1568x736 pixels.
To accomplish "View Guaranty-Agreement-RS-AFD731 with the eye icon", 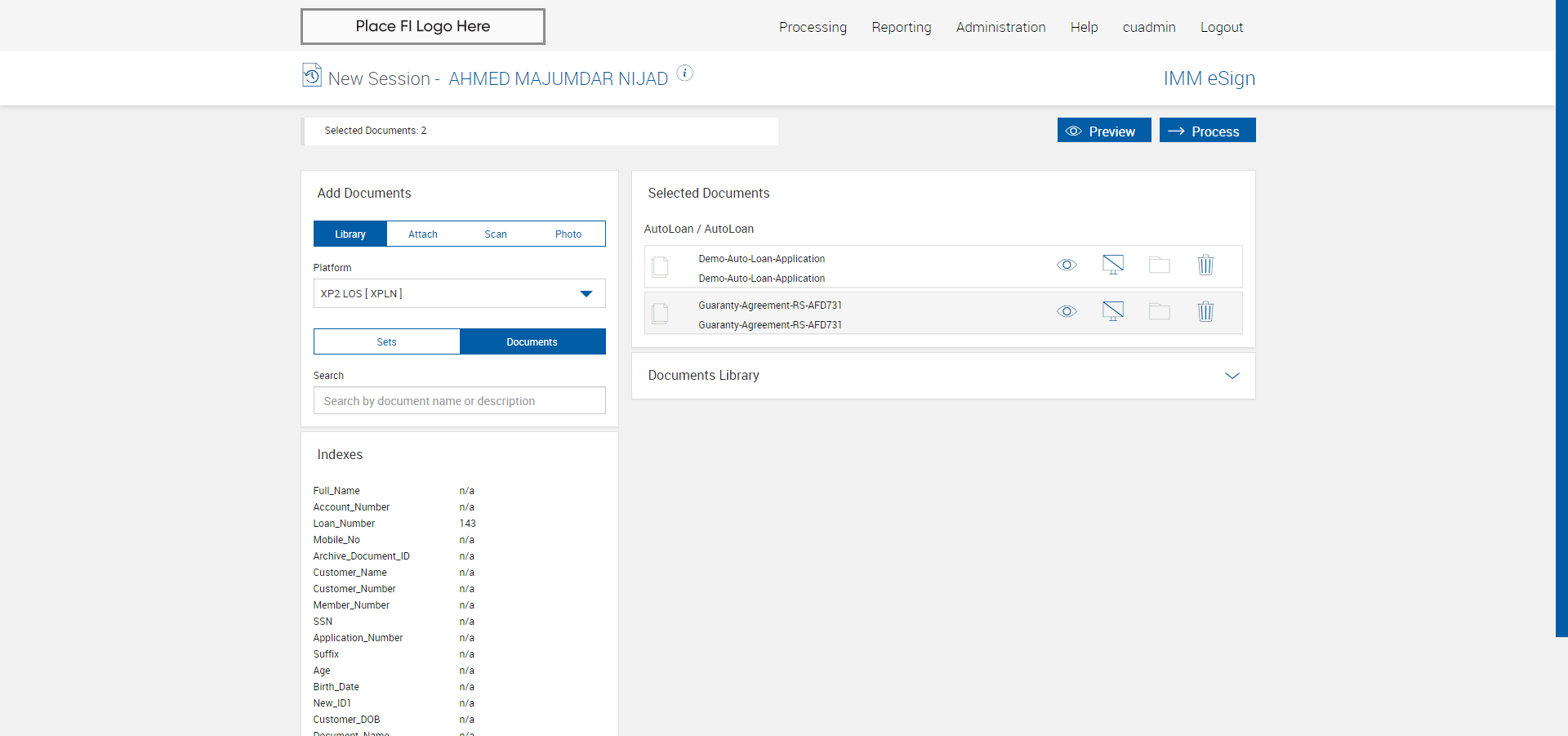I will tap(1067, 312).
